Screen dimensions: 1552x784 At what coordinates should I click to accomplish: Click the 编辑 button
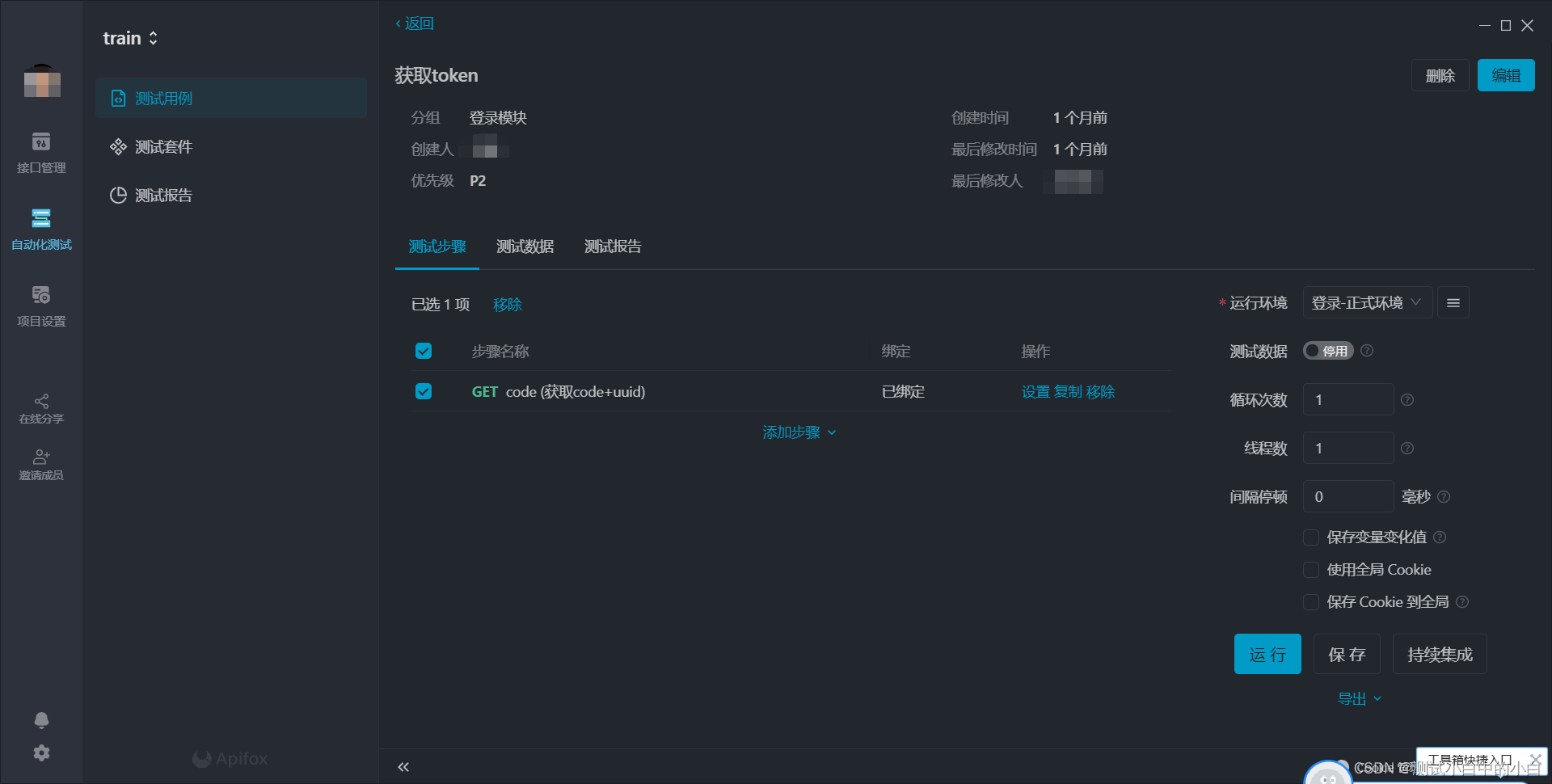pos(1506,75)
